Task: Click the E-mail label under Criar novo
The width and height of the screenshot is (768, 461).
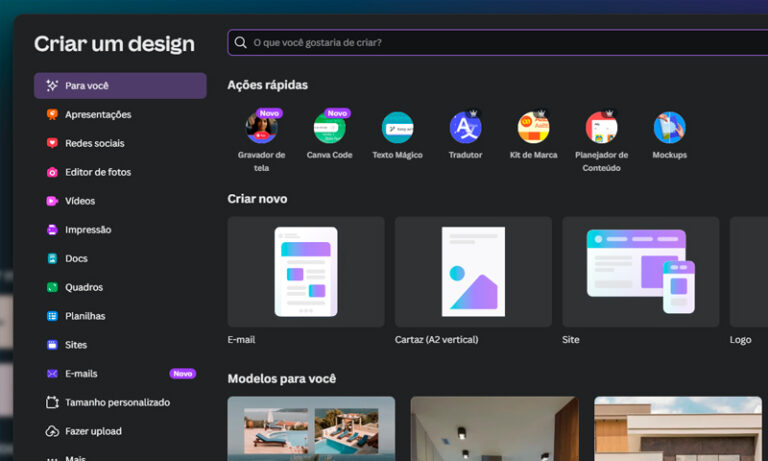Action: [241, 340]
